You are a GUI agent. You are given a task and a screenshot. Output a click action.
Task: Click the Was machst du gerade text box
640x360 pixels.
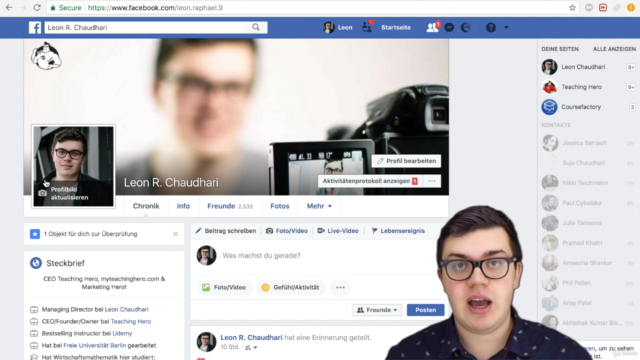pos(261,256)
